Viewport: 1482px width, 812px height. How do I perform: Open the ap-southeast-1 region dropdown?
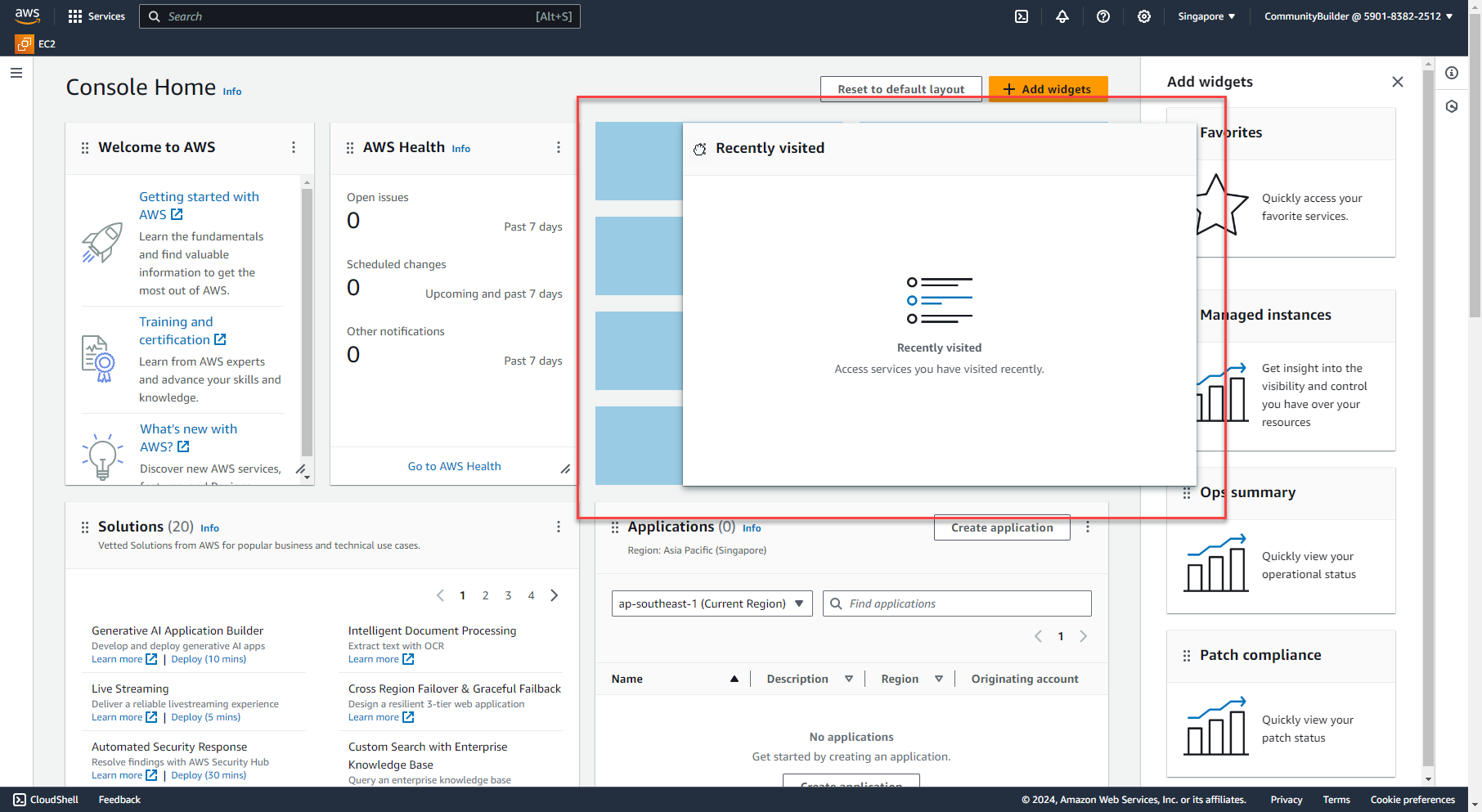711,603
